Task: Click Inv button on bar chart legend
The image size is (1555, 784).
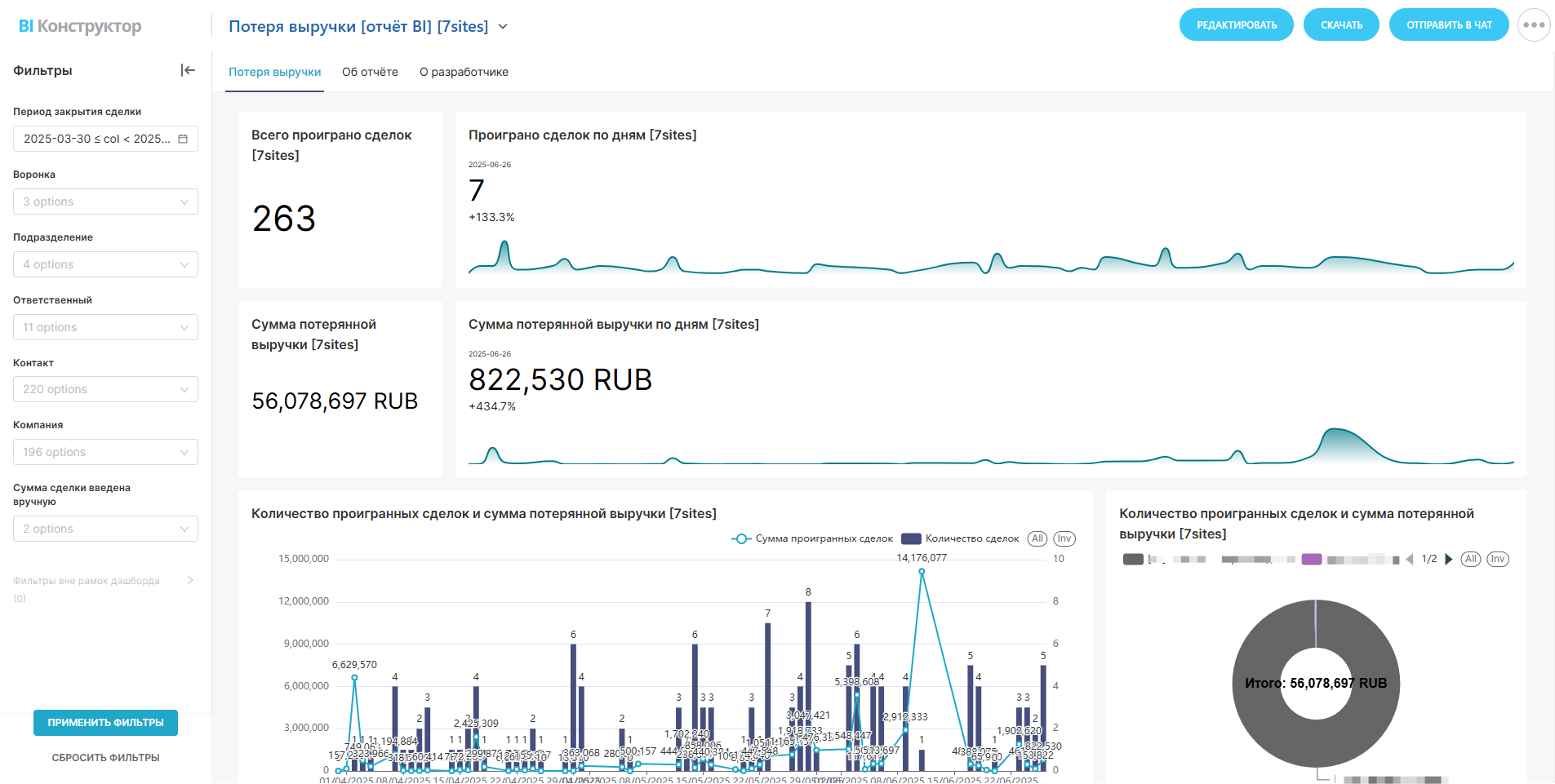Action: click(x=1064, y=538)
